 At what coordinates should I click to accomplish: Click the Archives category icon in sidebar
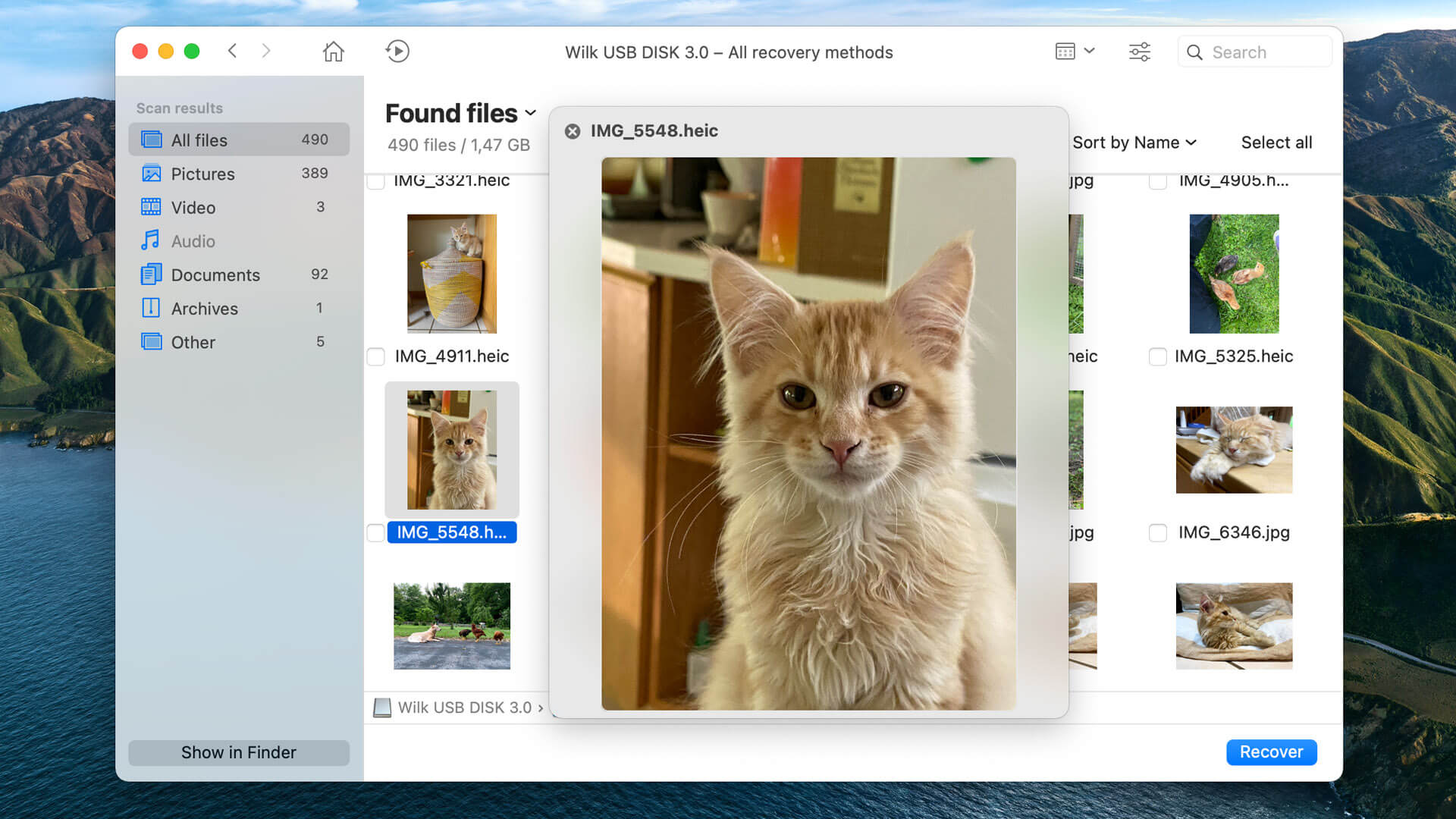[150, 307]
